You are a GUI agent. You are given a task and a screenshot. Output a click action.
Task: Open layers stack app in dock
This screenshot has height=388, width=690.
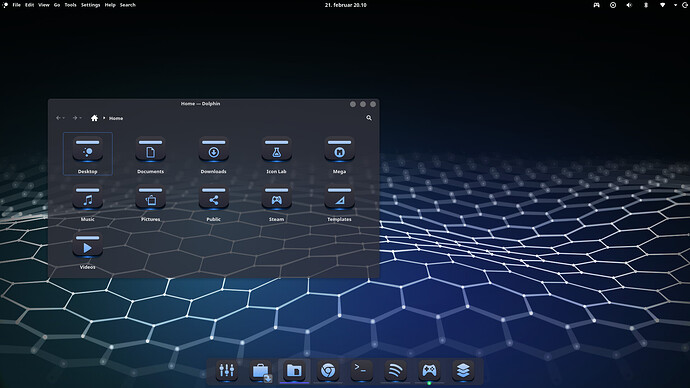463,371
